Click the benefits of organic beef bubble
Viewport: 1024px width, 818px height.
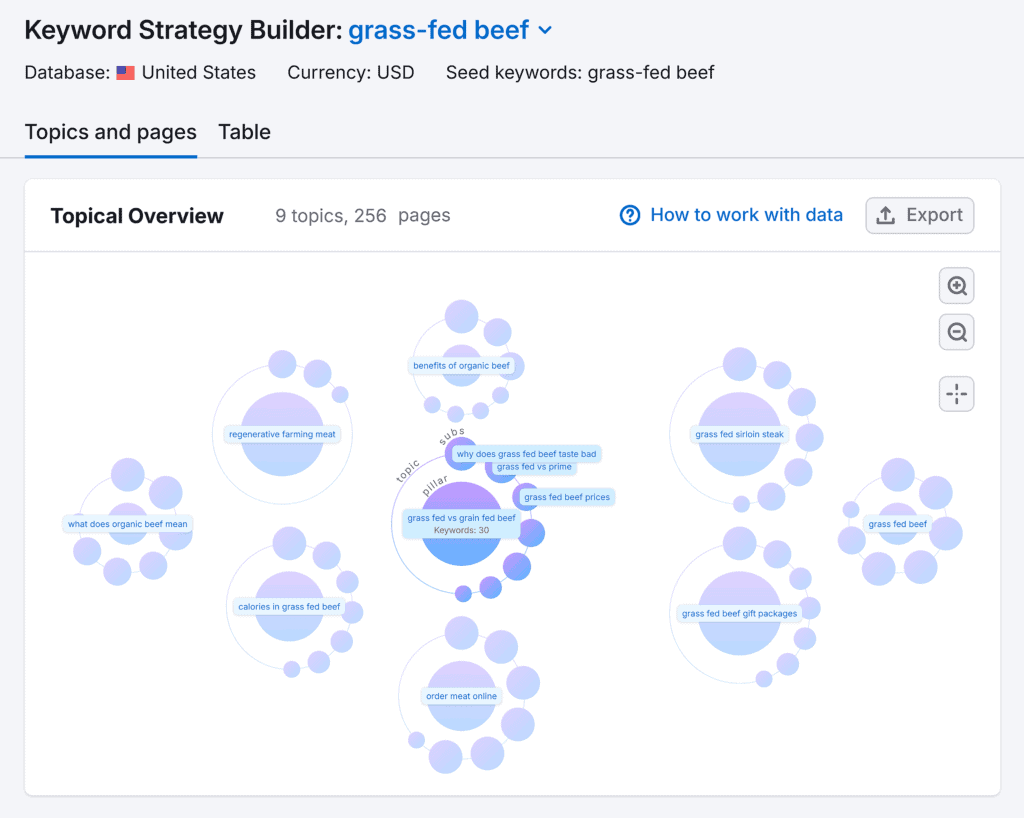(465, 365)
